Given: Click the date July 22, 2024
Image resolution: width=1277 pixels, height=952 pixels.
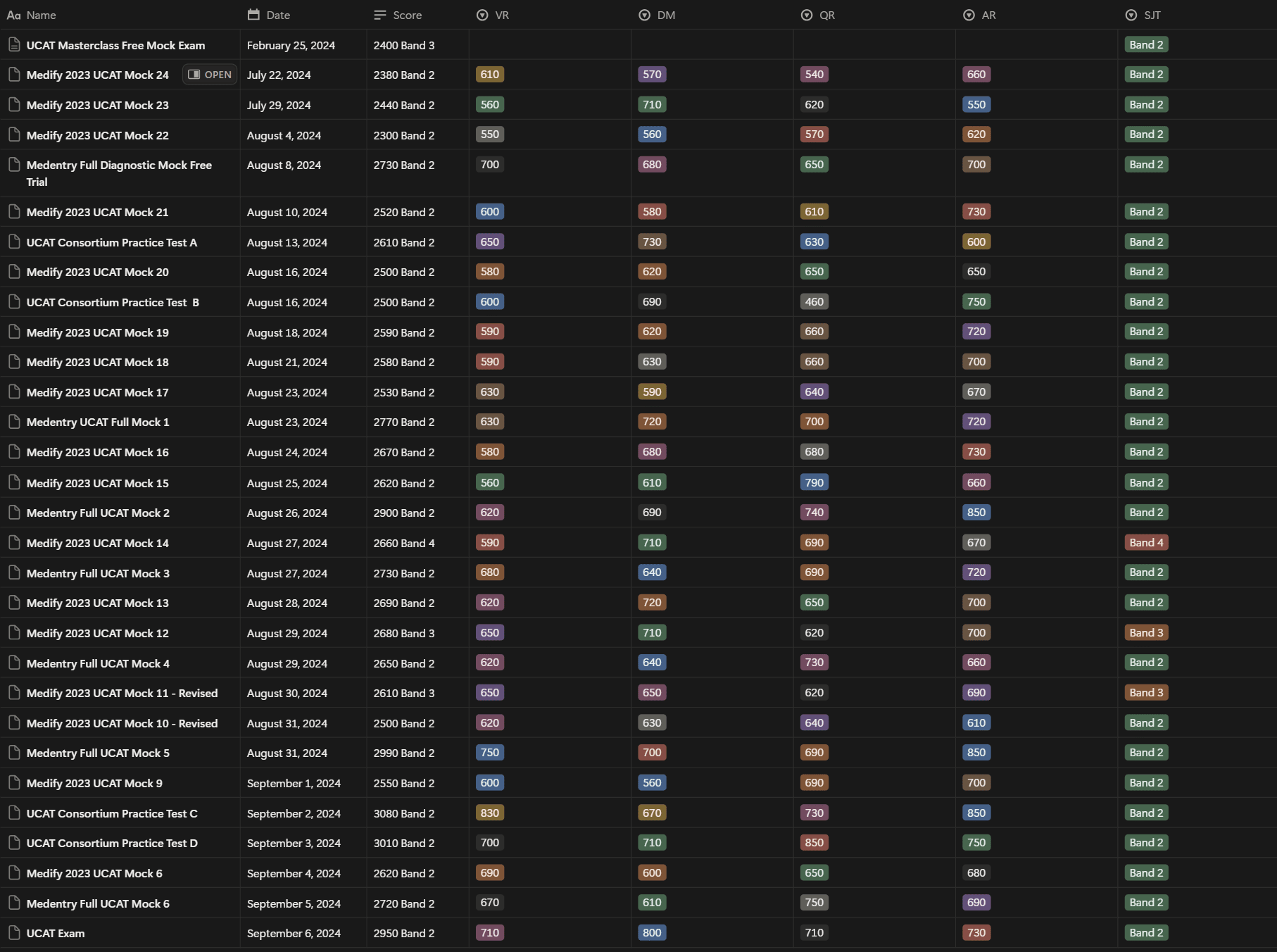Looking at the screenshot, I should (x=279, y=75).
